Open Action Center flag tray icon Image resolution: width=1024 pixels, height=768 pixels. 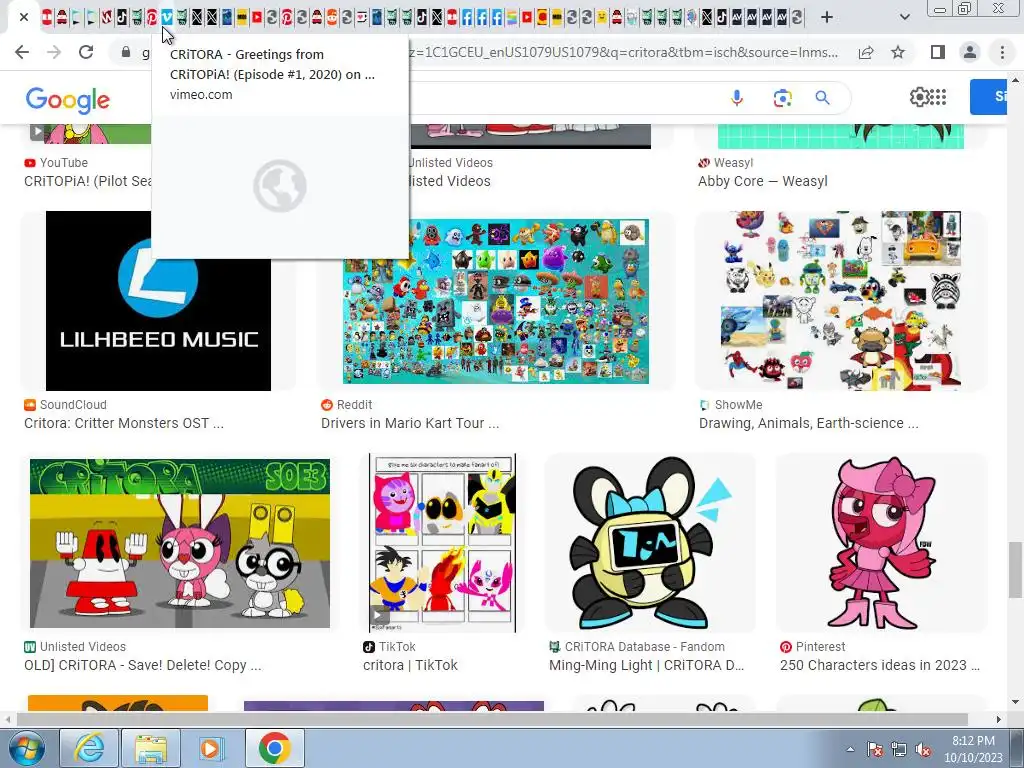click(874, 749)
